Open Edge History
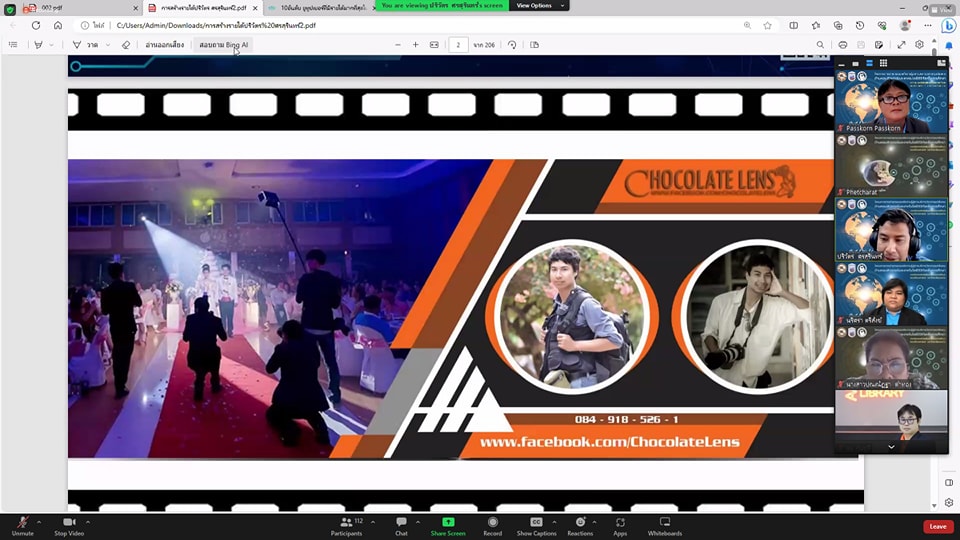The width and height of the screenshot is (960, 540). (860, 26)
